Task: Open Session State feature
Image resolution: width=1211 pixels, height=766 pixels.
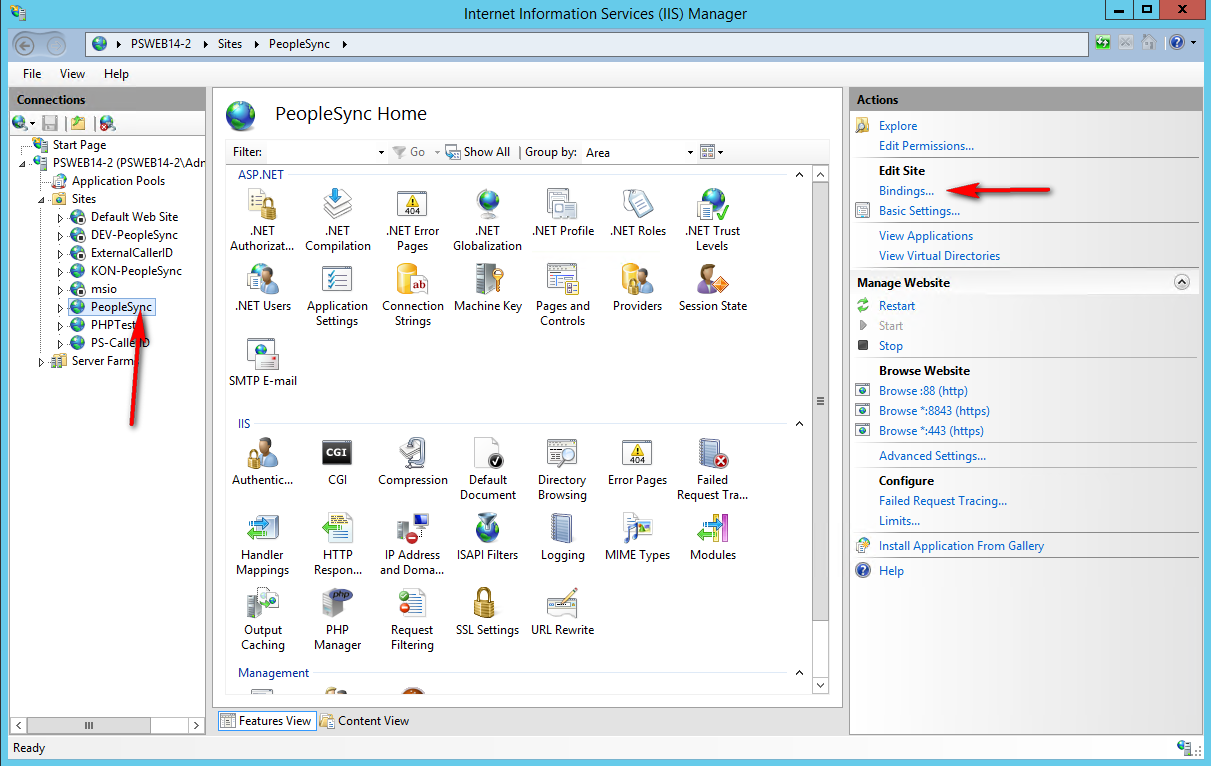Action: (713, 288)
